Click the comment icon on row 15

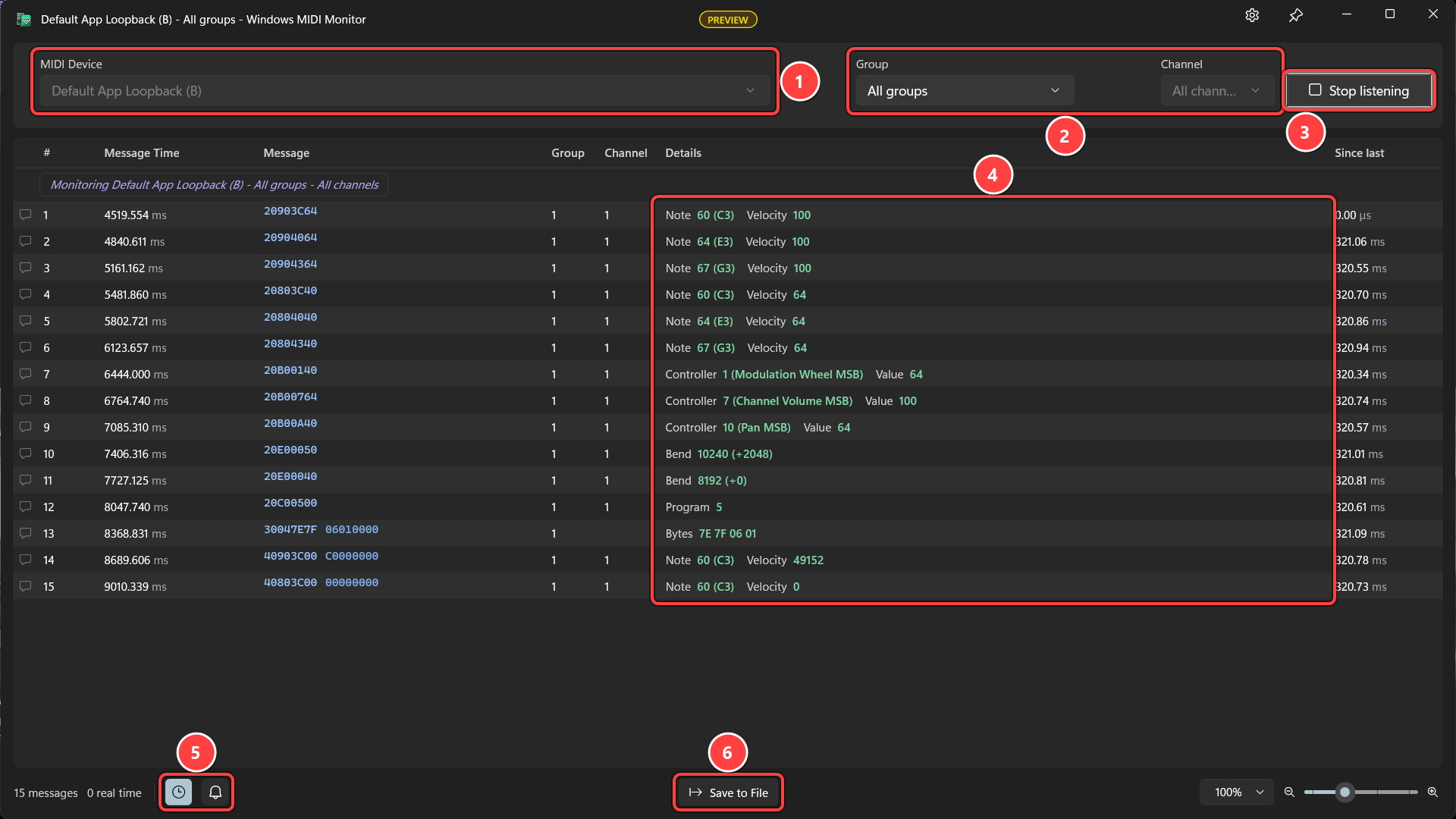26,586
